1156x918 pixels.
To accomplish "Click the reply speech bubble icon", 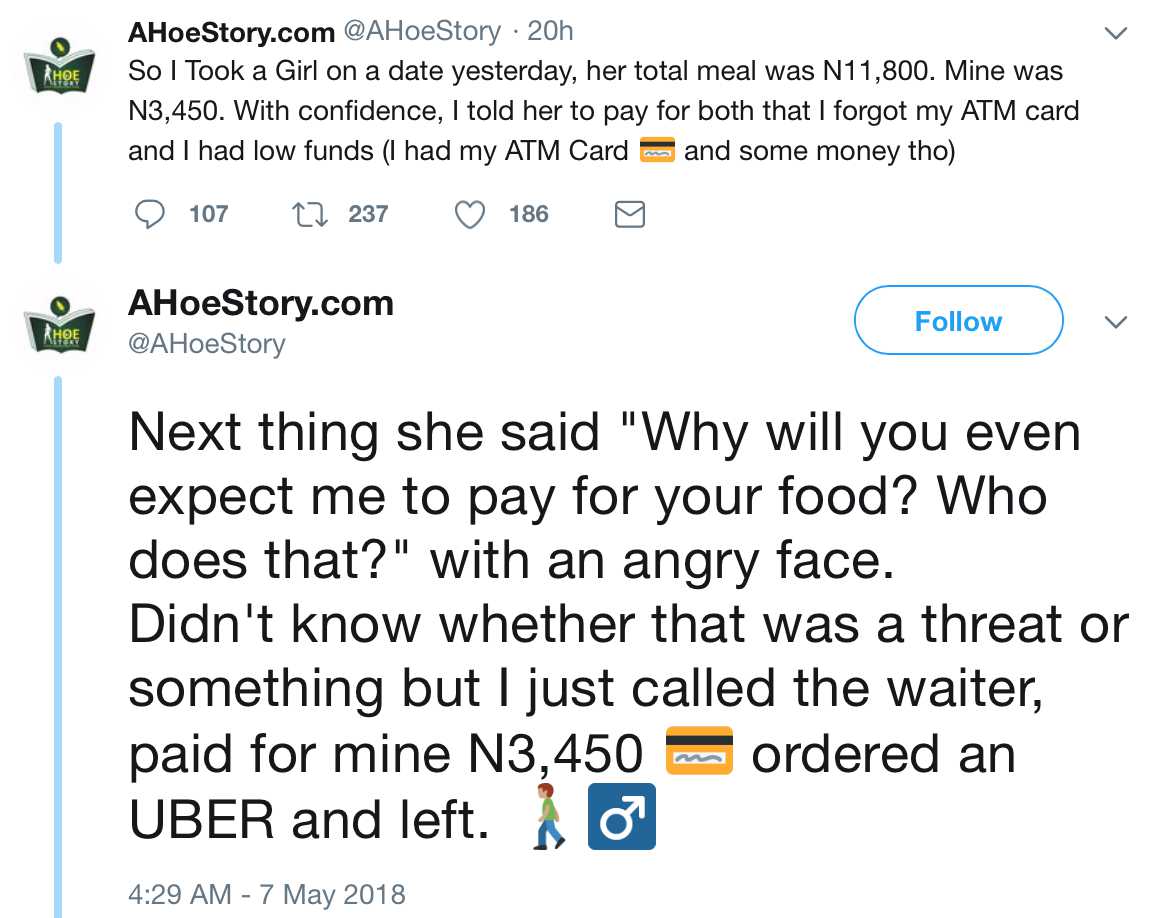I will [x=149, y=214].
